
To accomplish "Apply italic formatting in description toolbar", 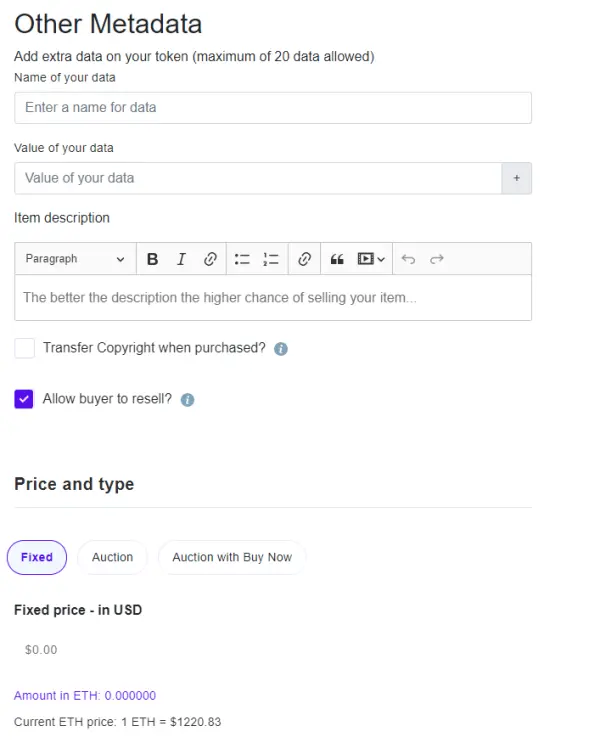I will point(181,259).
